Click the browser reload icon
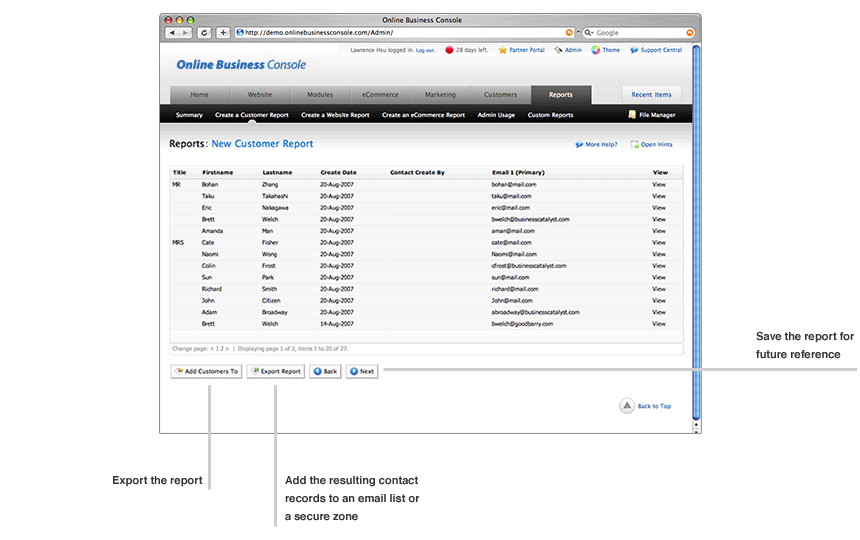 (204, 32)
